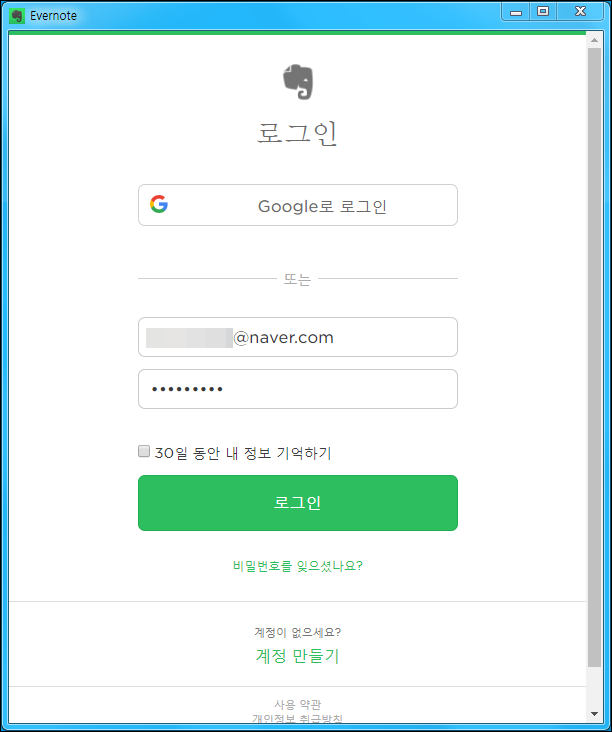Minimize the Evernote window
This screenshot has height=732, width=612.
click(x=516, y=12)
